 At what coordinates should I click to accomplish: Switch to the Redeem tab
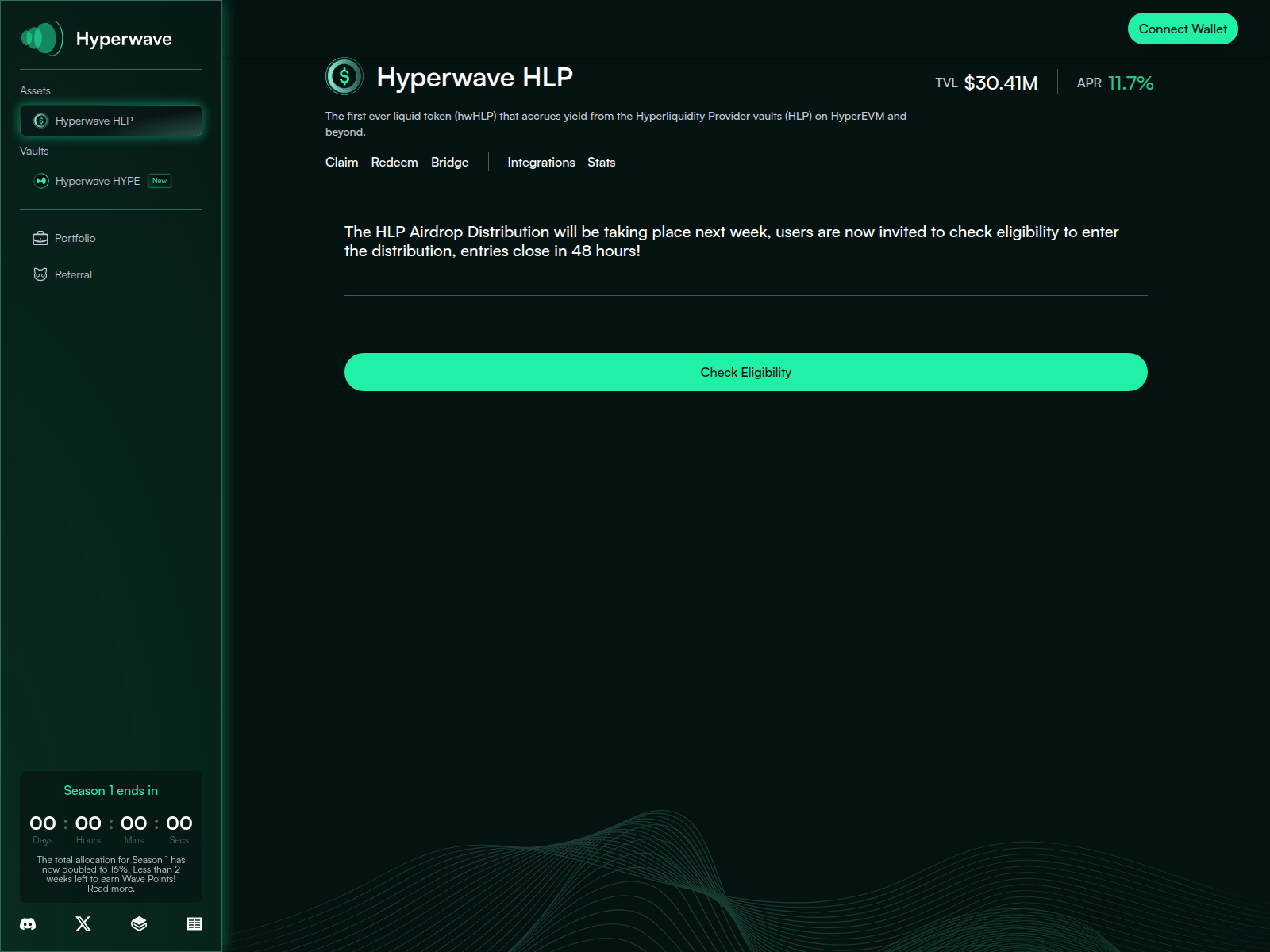pyautogui.click(x=394, y=162)
